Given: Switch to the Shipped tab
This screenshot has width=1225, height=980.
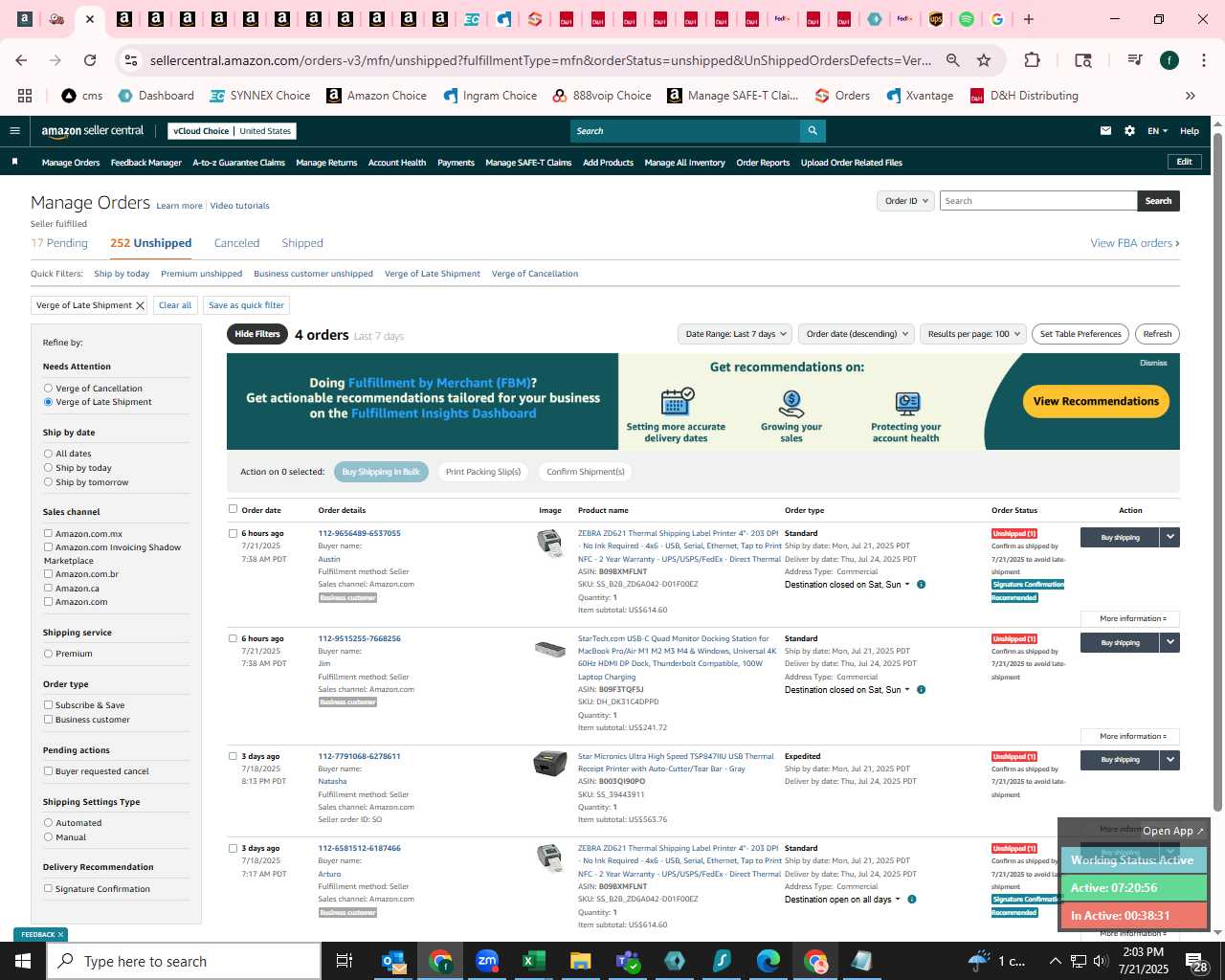Looking at the screenshot, I should [302, 243].
